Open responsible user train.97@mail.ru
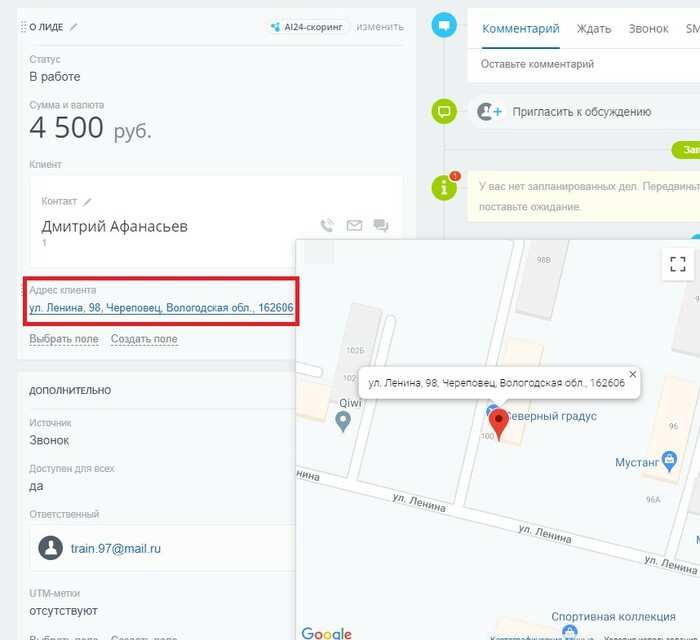 click(116, 549)
